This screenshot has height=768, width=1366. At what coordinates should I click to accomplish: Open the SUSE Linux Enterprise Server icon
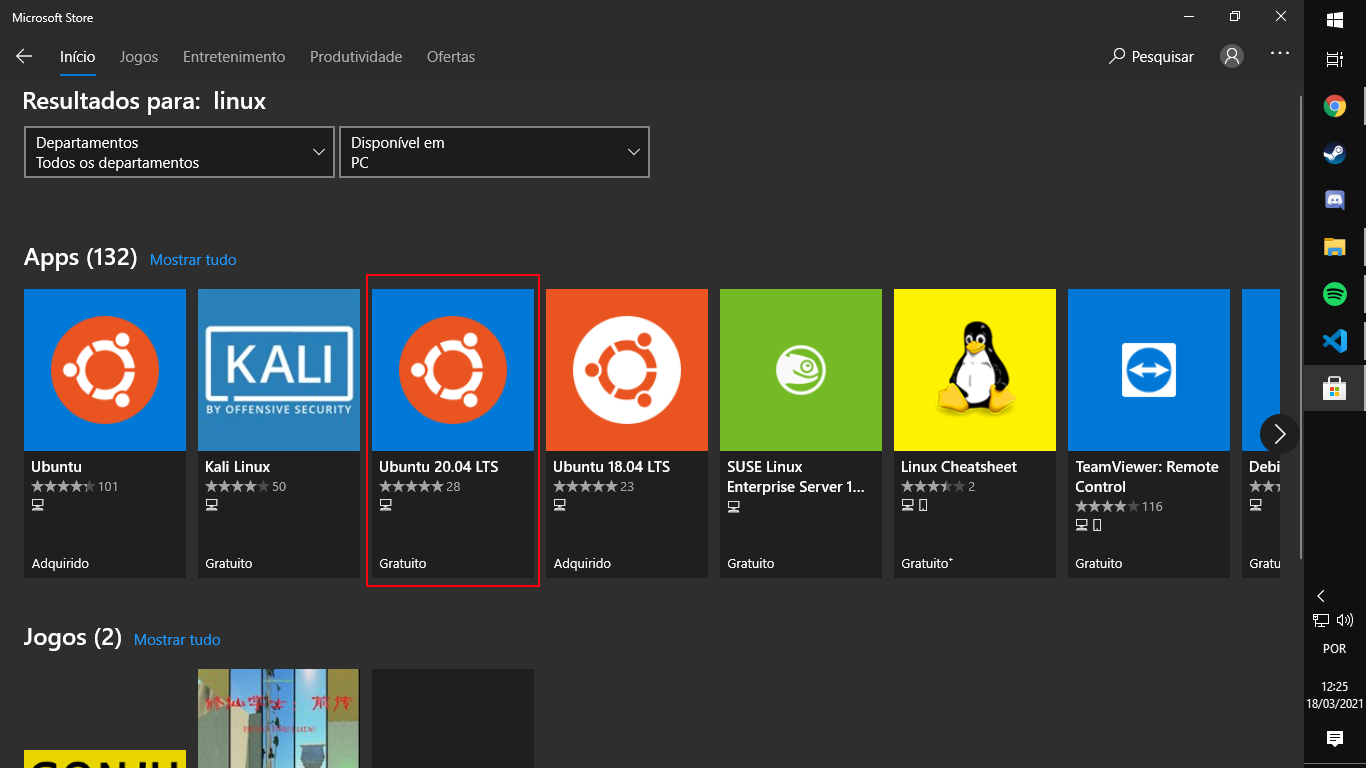[x=801, y=370]
